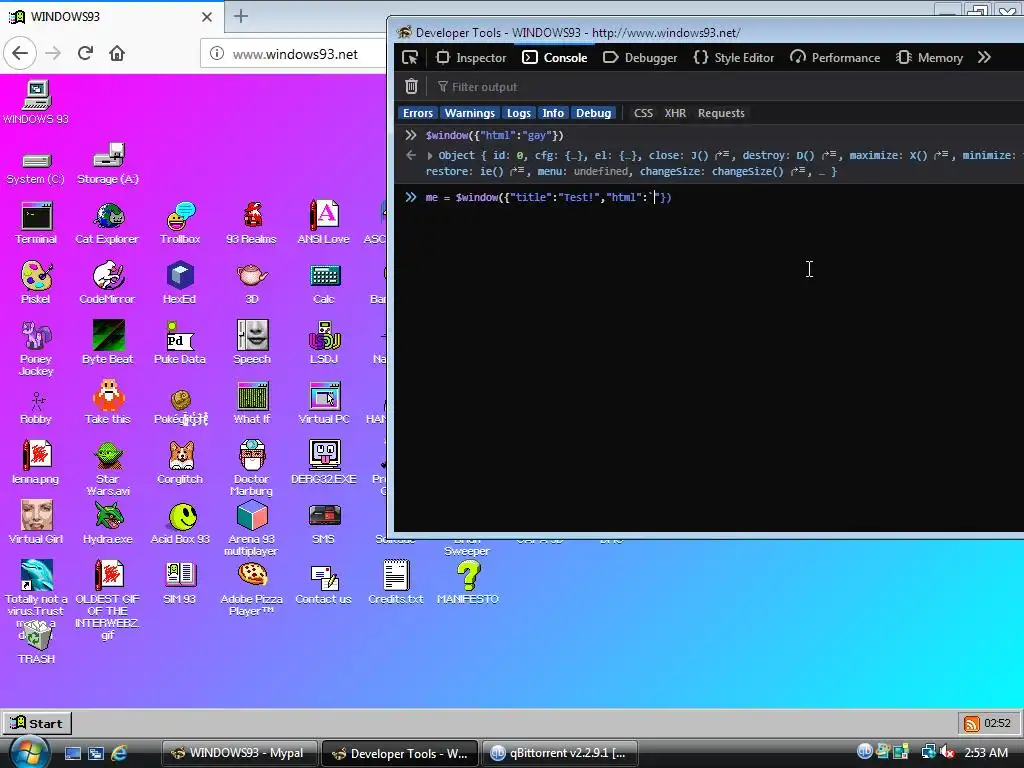Click the Internet Explorer quick launch icon

pyautogui.click(x=120, y=753)
